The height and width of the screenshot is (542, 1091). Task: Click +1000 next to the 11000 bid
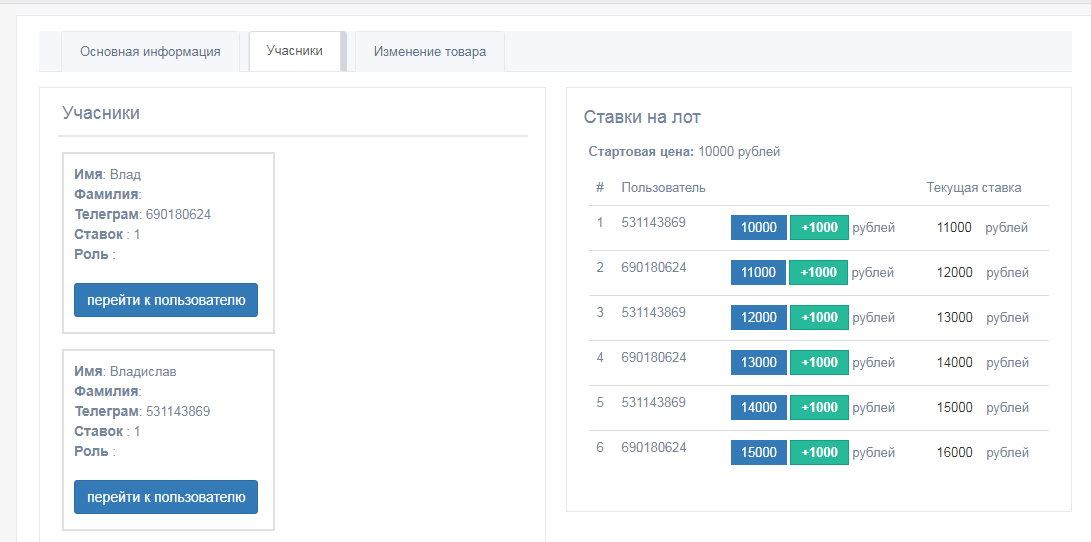818,272
